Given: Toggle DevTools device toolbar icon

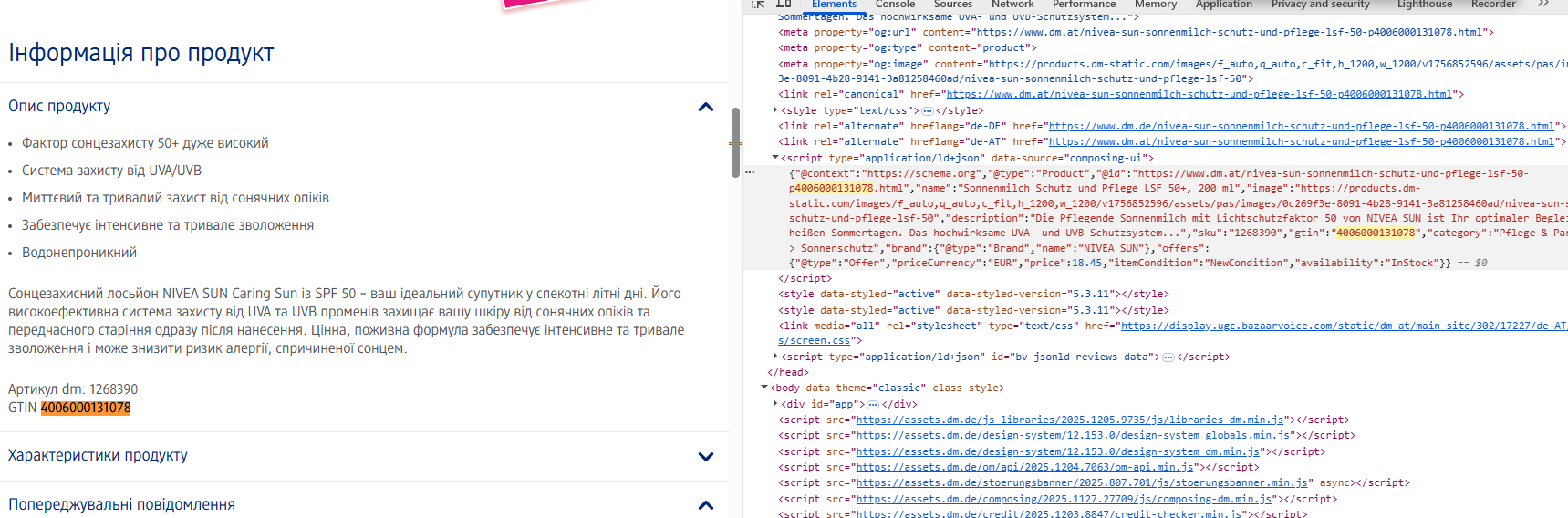Looking at the screenshot, I should coord(784,4).
